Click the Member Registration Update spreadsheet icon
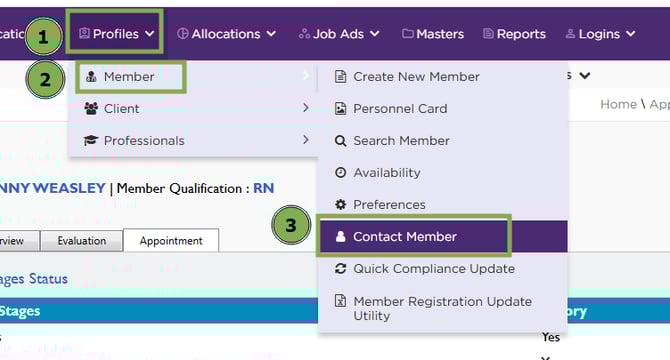The width and height of the screenshot is (670, 360). click(x=341, y=301)
